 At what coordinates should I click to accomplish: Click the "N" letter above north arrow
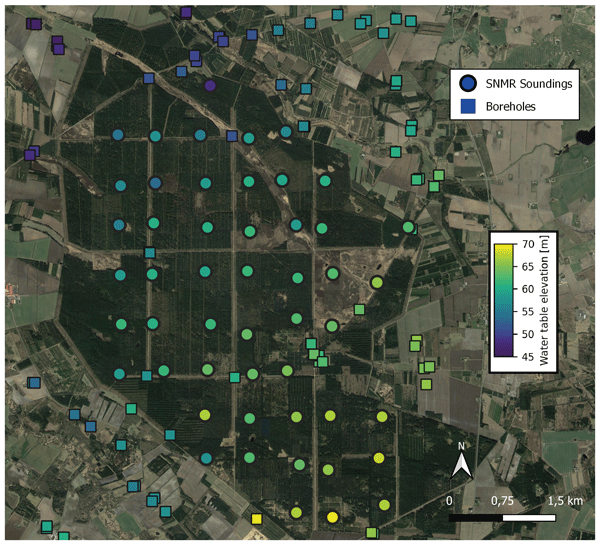[x=461, y=446]
